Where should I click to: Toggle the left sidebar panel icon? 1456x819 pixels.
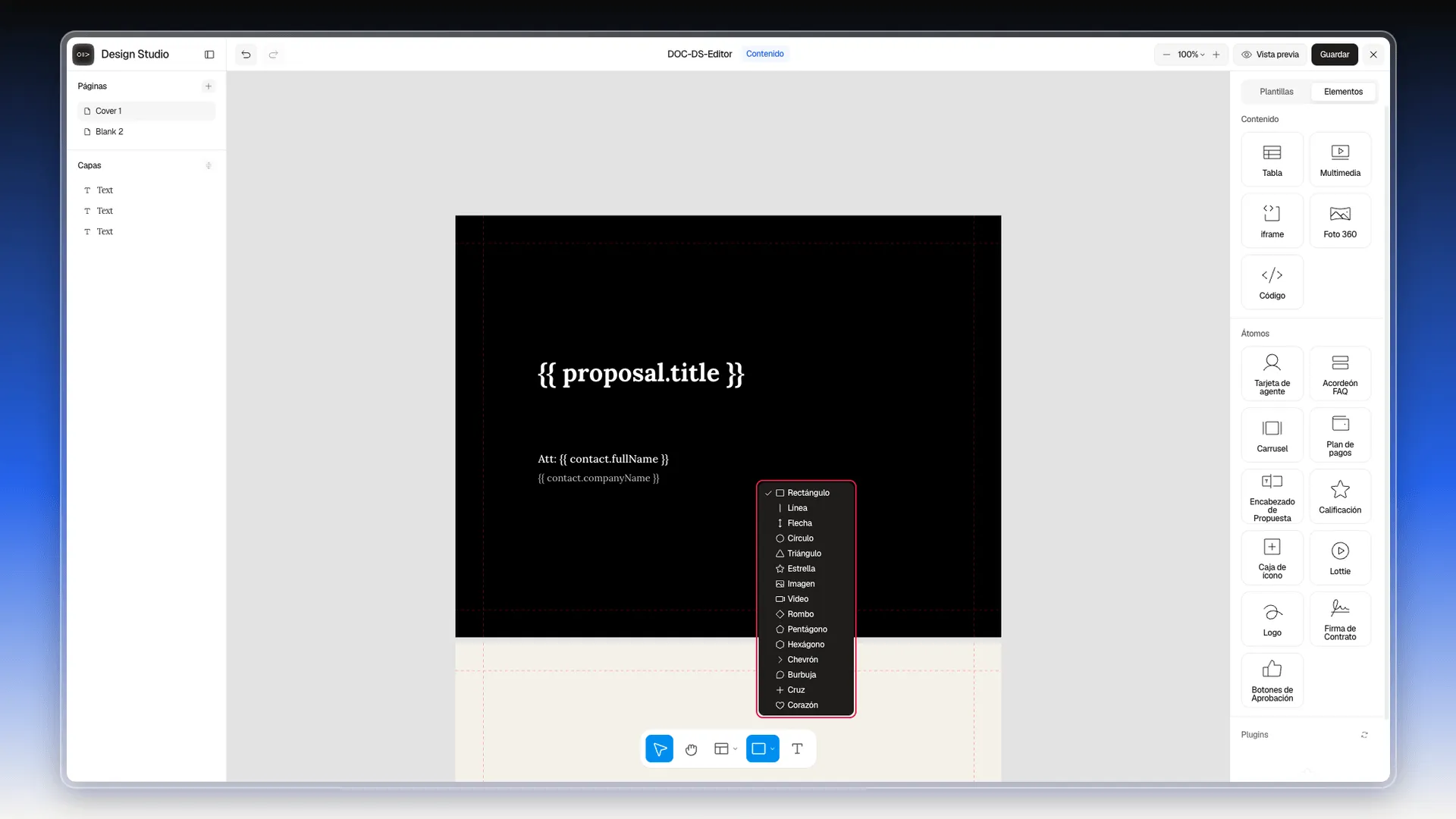pyautogui.click(x=209, y=55)
